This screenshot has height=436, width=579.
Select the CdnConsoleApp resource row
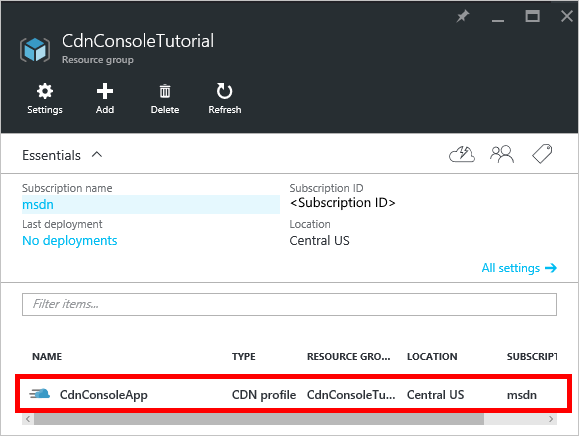(x=291, y=395)
